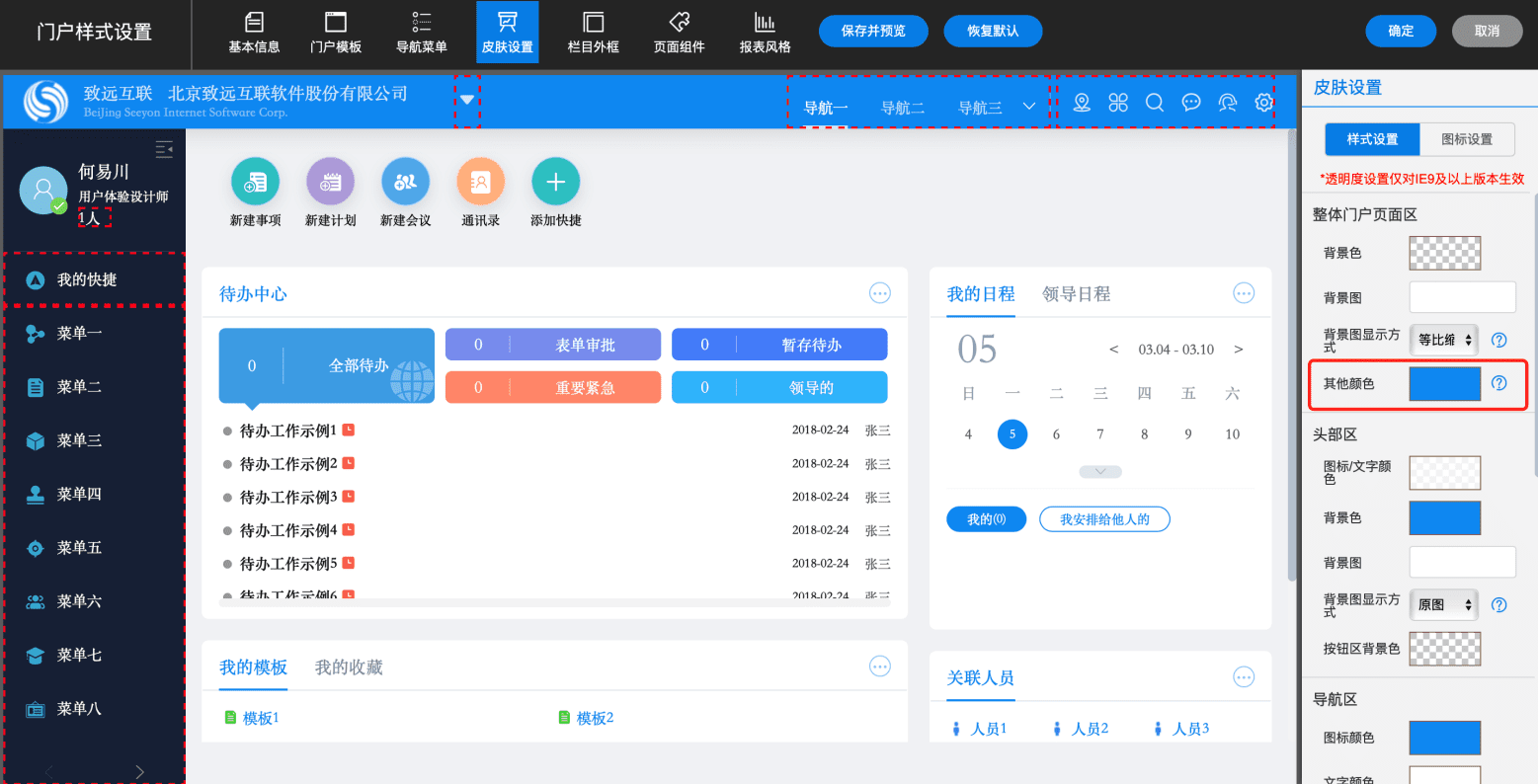Open the 基本信息 settings section

tap(254, 32)
